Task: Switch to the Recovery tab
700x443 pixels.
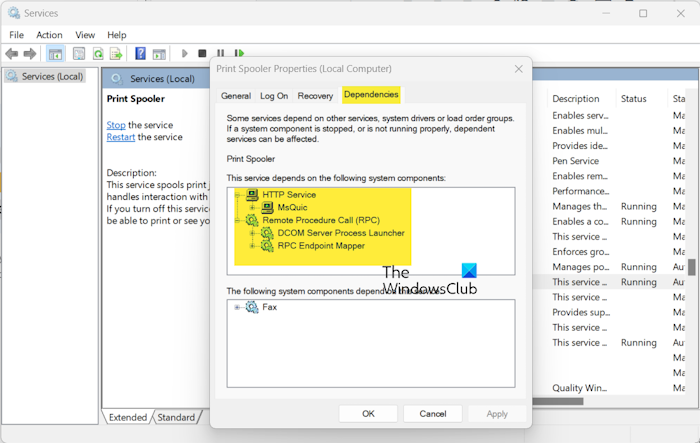Action: coord(315,96)
